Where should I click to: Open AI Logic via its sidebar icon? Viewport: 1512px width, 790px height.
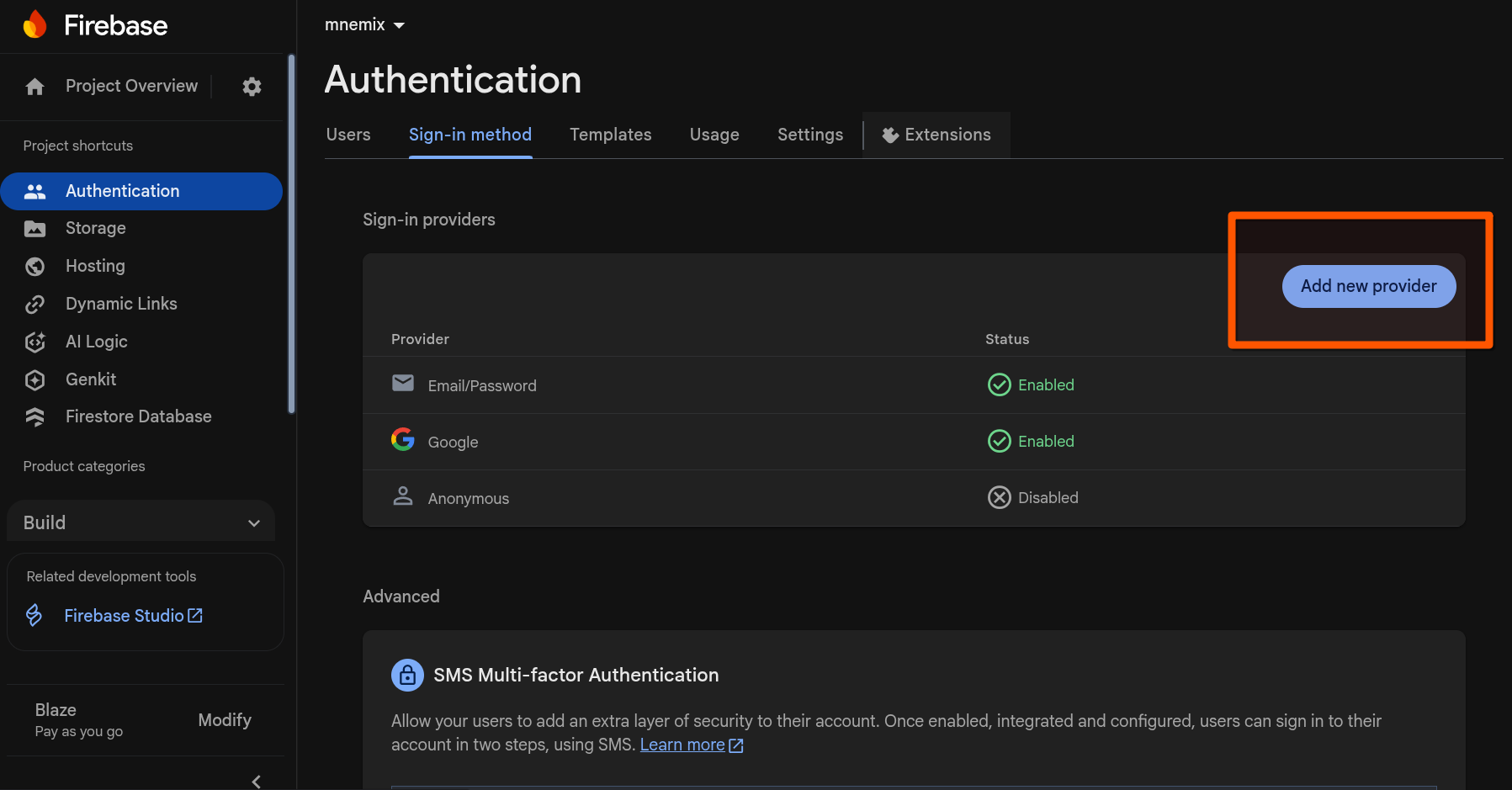pyautogui.click(x=35, y=342)
